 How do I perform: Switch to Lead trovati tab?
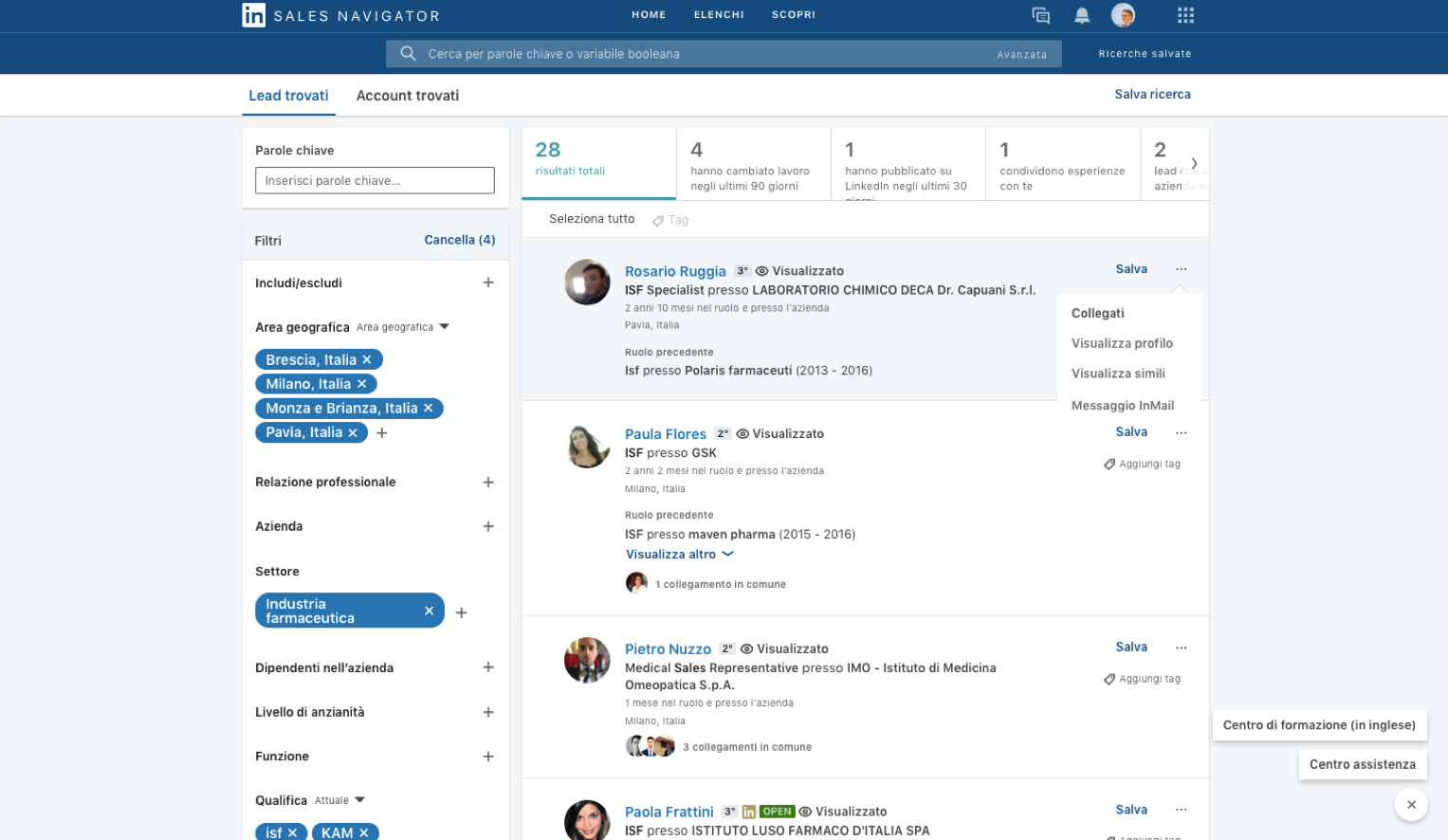[288, 96]
